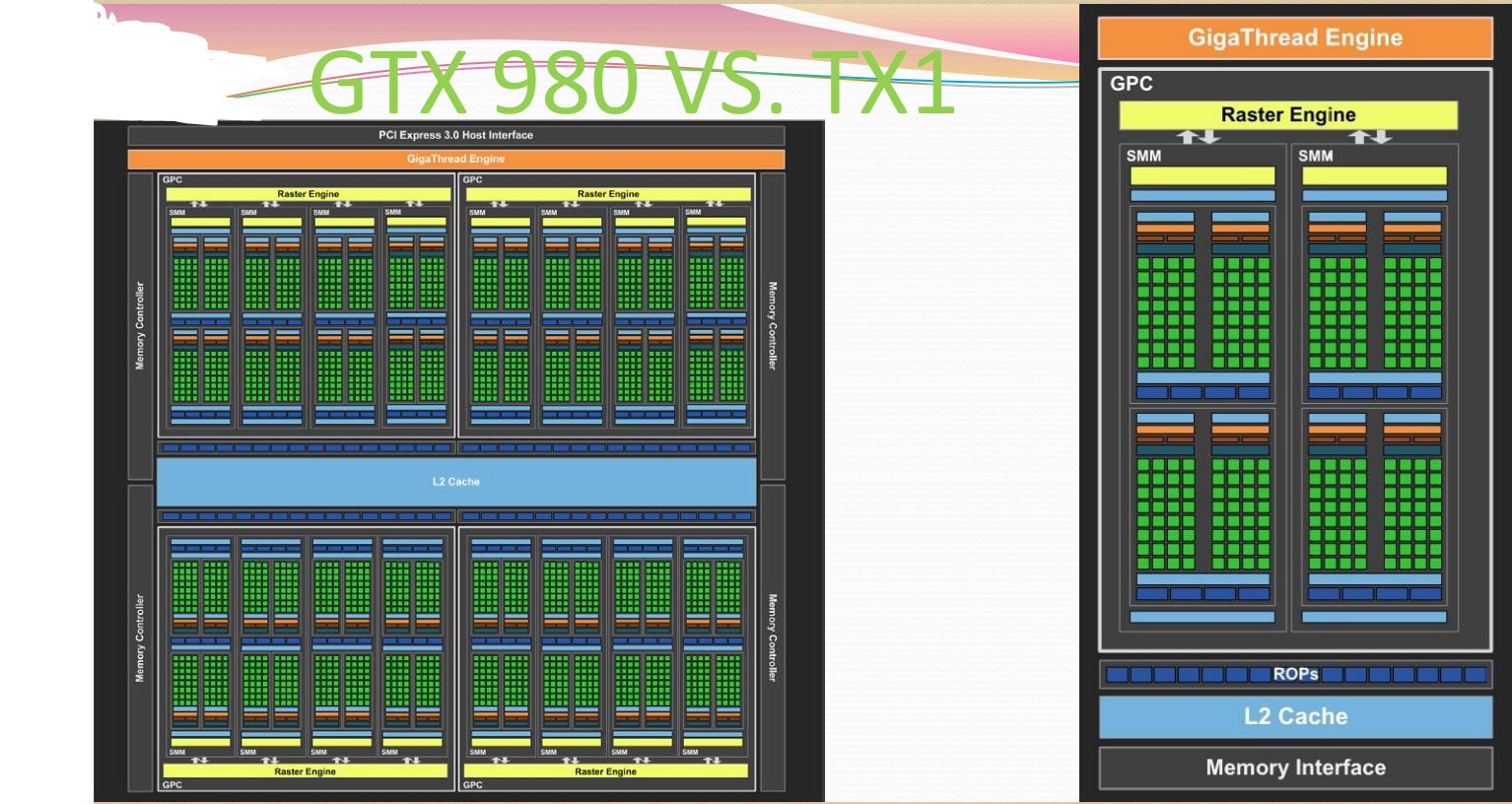This screenshot has height=804, width=1512.
Task: Click the green GTX 980 VS. TX1 title
Action: [x=632, y=83]
